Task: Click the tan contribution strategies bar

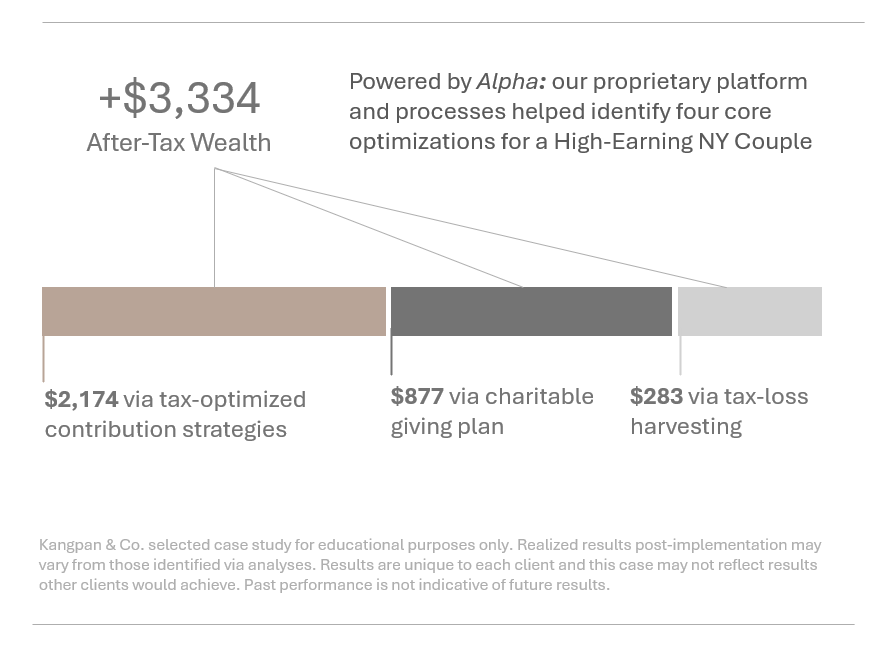Action: pos(213,311)
